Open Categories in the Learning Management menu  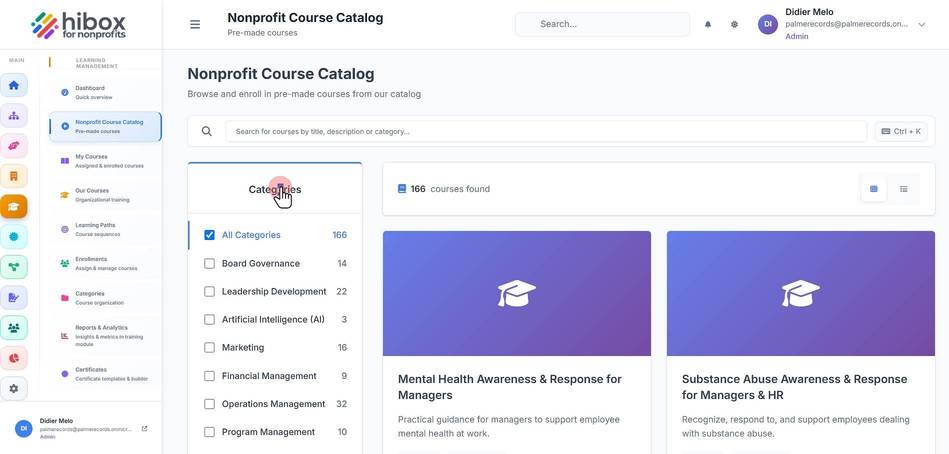105,297
